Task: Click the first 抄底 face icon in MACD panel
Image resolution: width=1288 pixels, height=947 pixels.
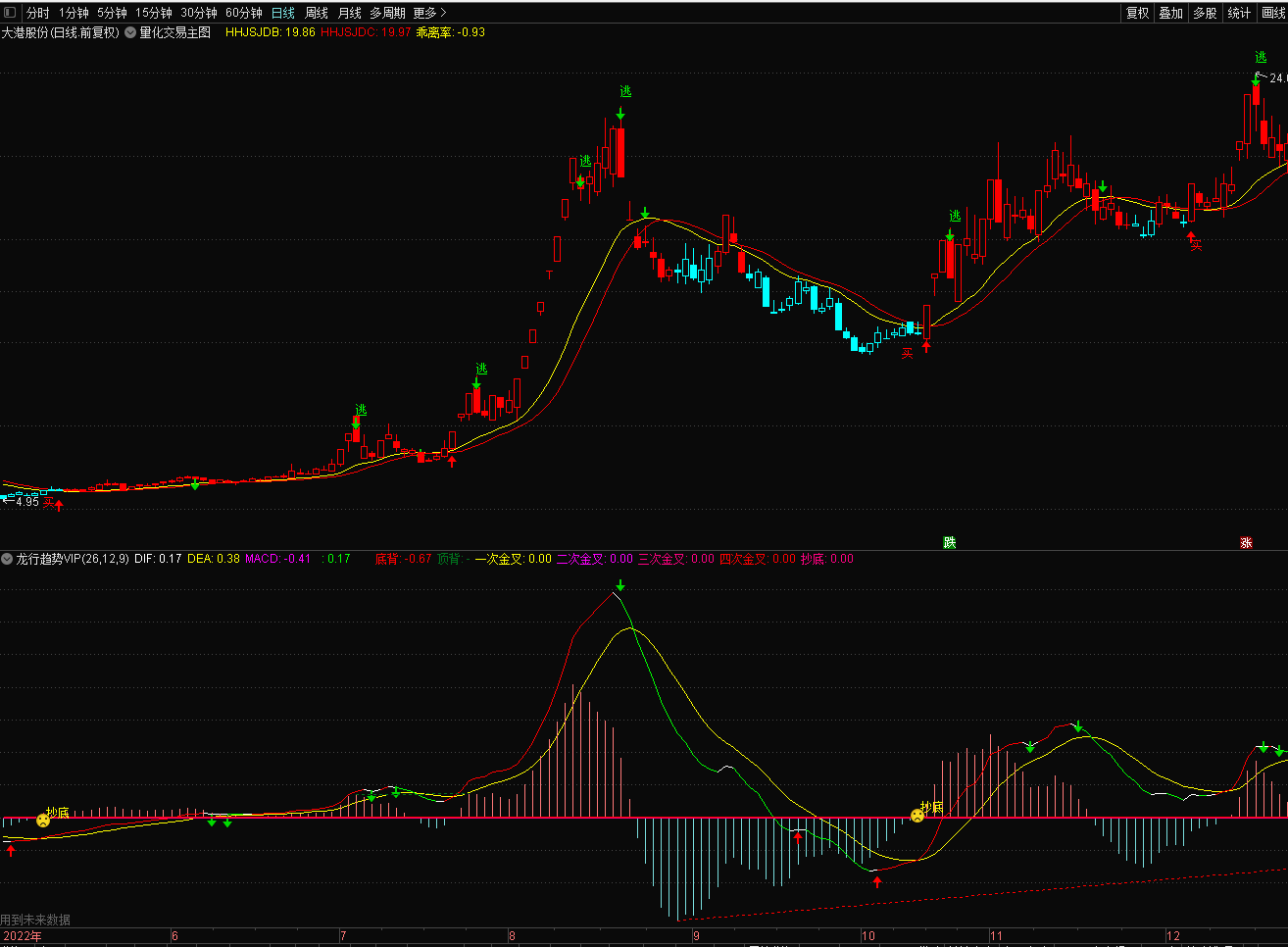Action: (43, 820)
